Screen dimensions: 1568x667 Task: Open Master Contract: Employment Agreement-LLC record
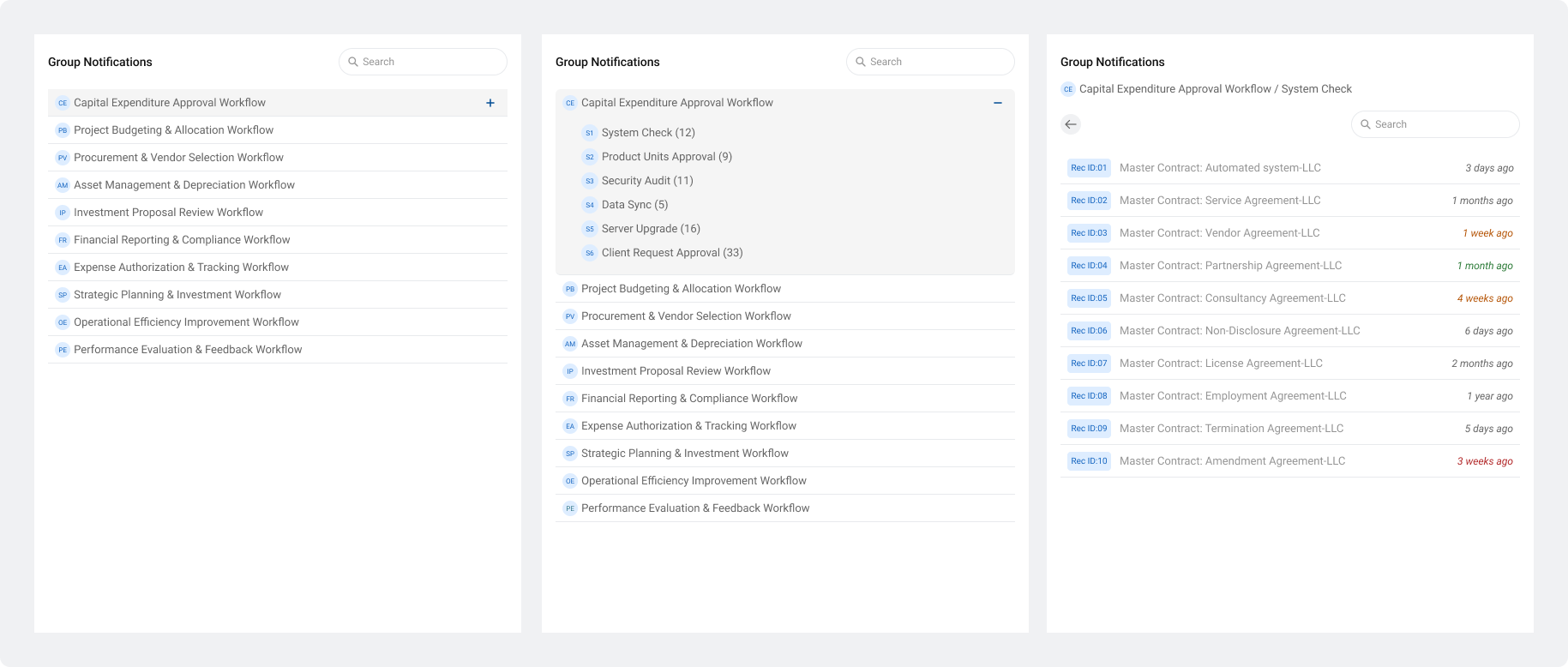(x=1232, y=396)
